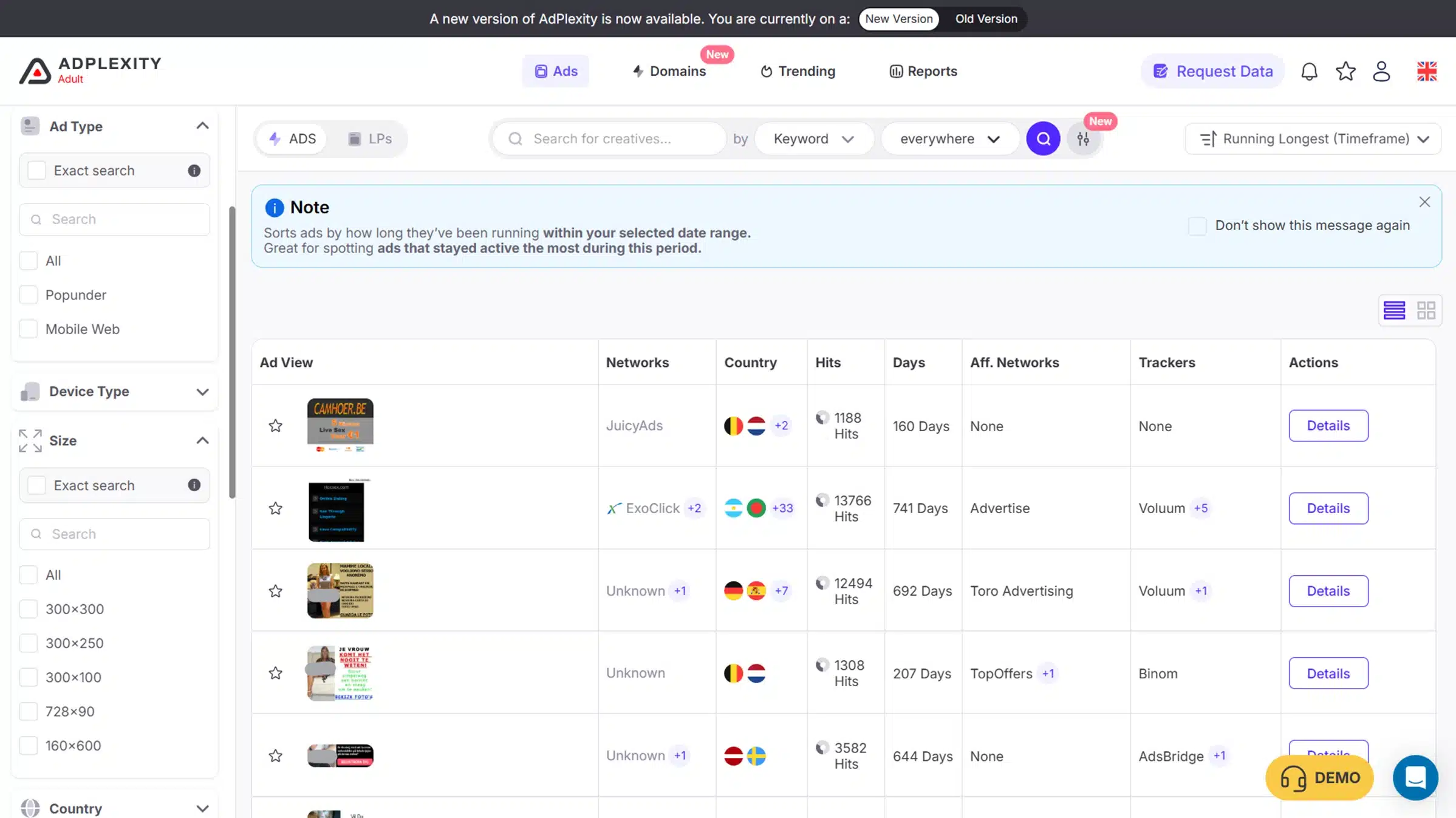The image size is (1456, 818).
Task: Open the Reports navigation tab
Action: pyautogui.click(x=923, y=71)
